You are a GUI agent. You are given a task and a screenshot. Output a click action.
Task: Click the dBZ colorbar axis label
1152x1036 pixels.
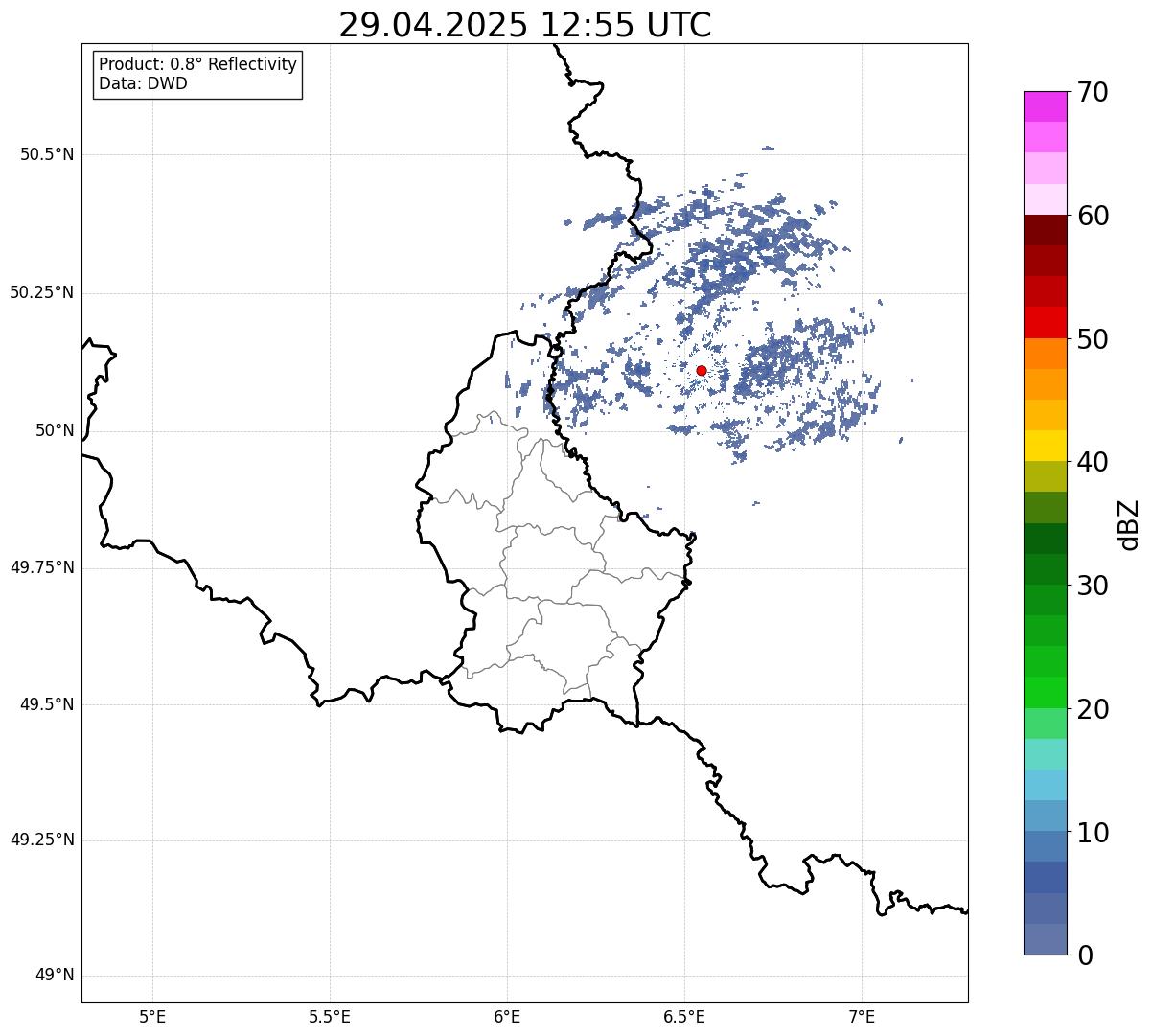pyautogui.click(x=1128, y=524)
